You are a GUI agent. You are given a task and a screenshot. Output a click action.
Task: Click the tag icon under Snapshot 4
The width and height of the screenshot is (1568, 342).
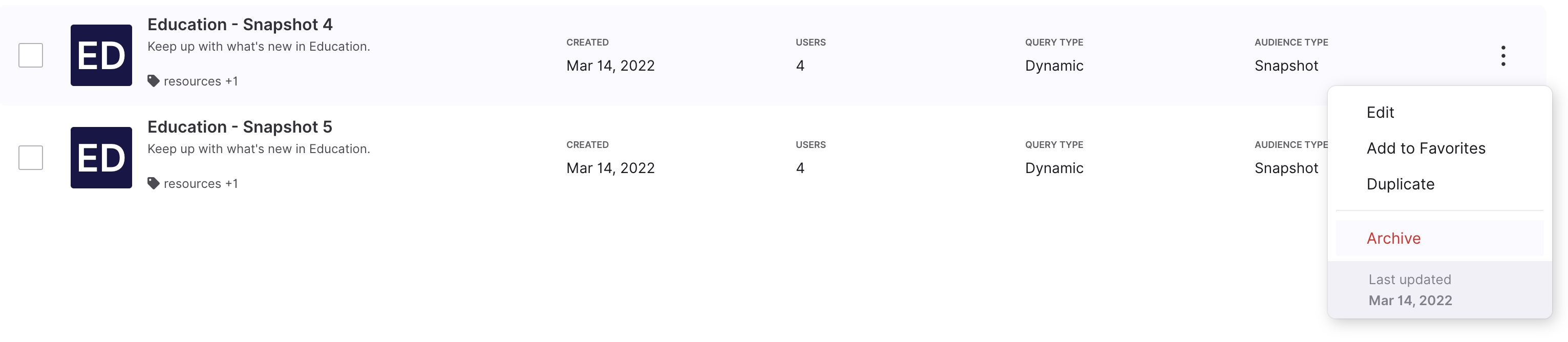coord(154,81)
